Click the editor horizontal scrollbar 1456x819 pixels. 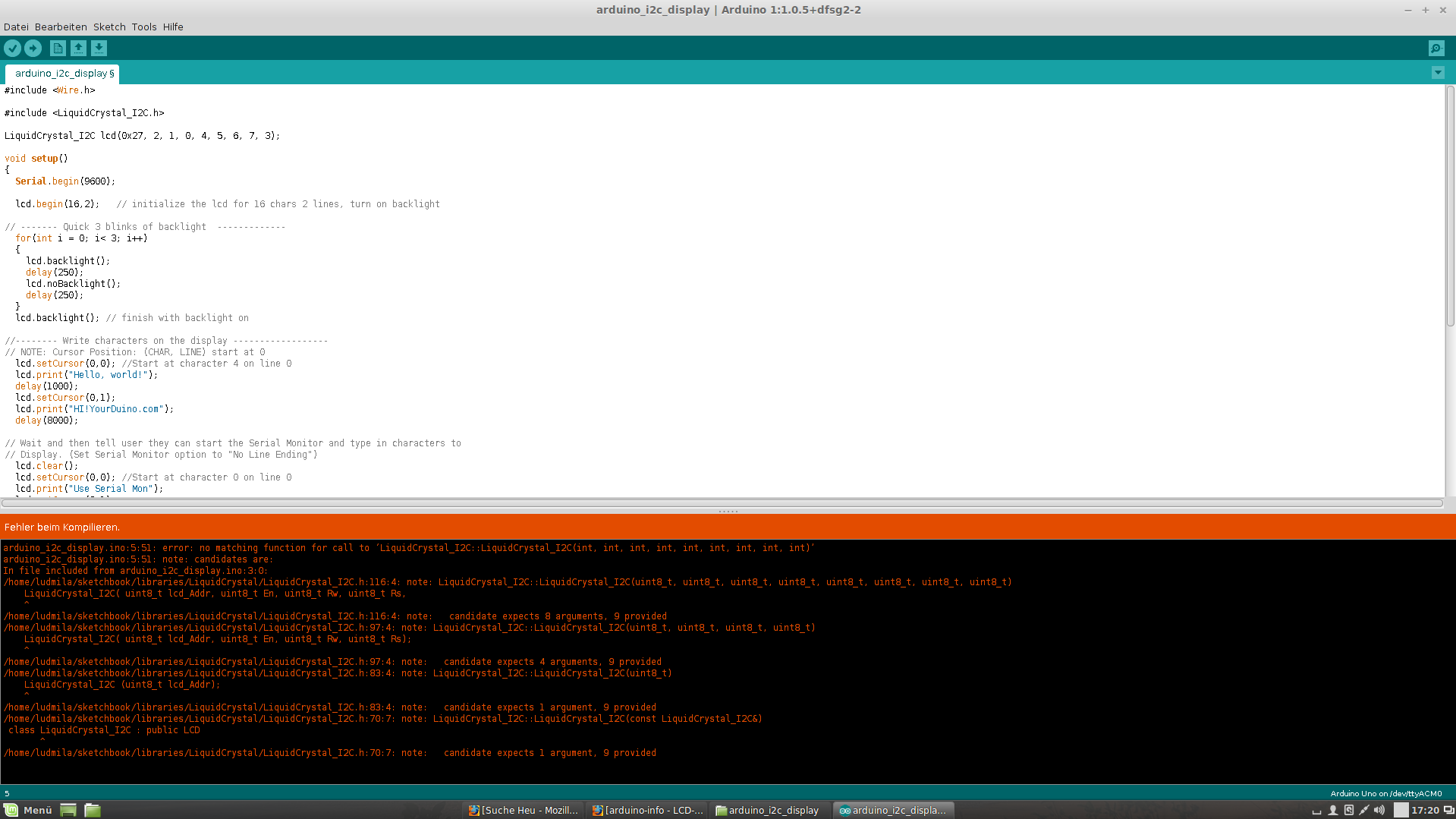coord(722,502)
